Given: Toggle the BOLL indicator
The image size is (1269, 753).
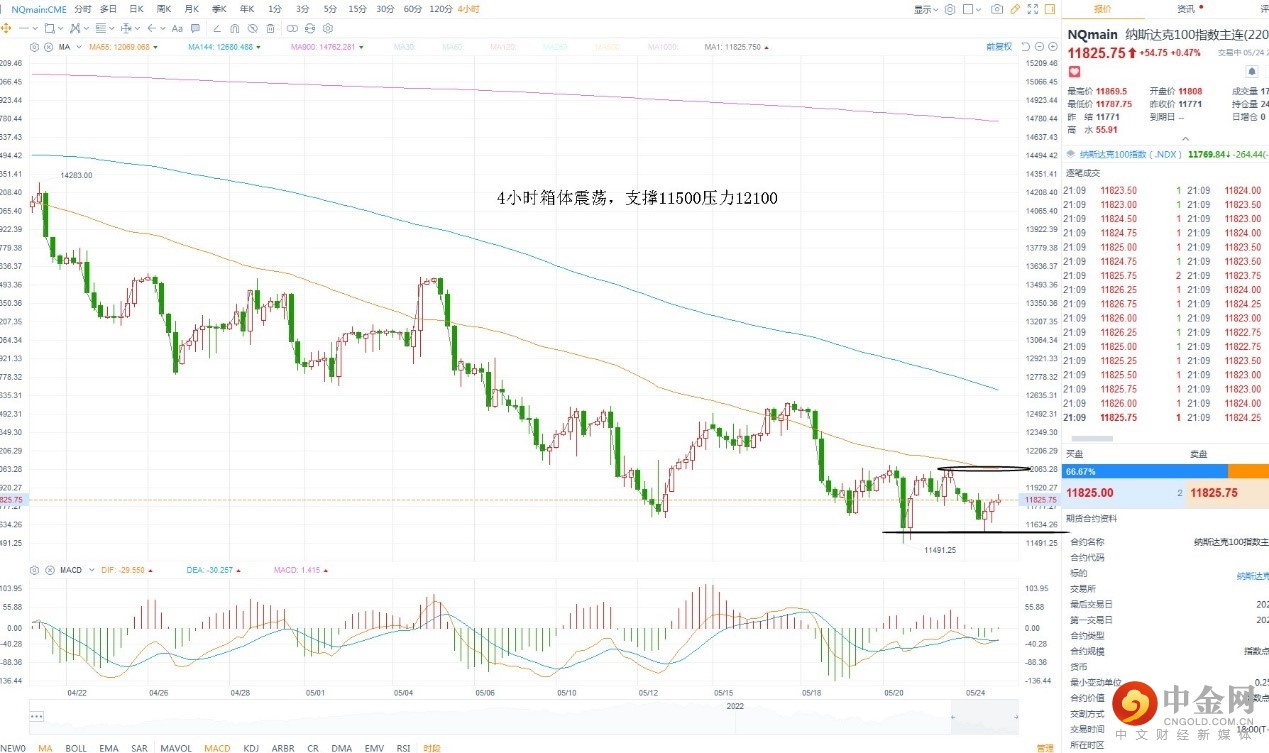Looking at the screenshot, I should [x=76, y=747].
